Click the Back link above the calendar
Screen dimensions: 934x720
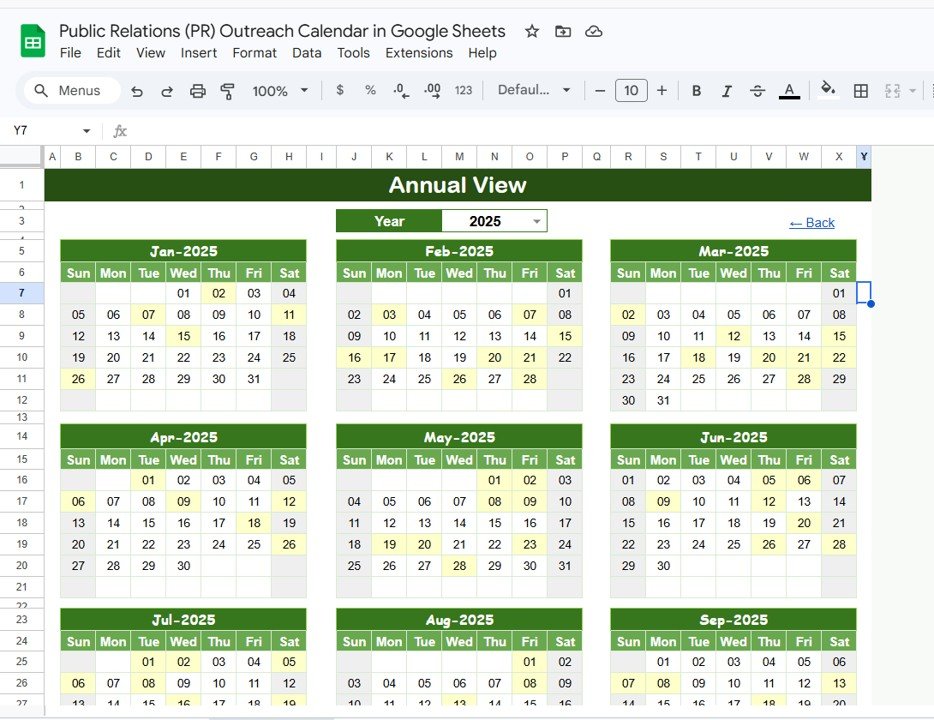click(x=811, y=222)
